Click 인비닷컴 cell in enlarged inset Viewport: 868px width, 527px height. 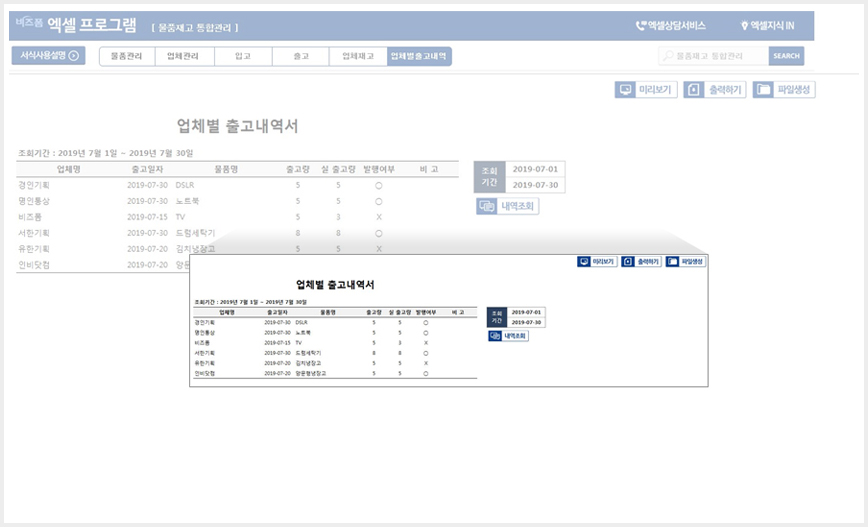coord(204,374)
